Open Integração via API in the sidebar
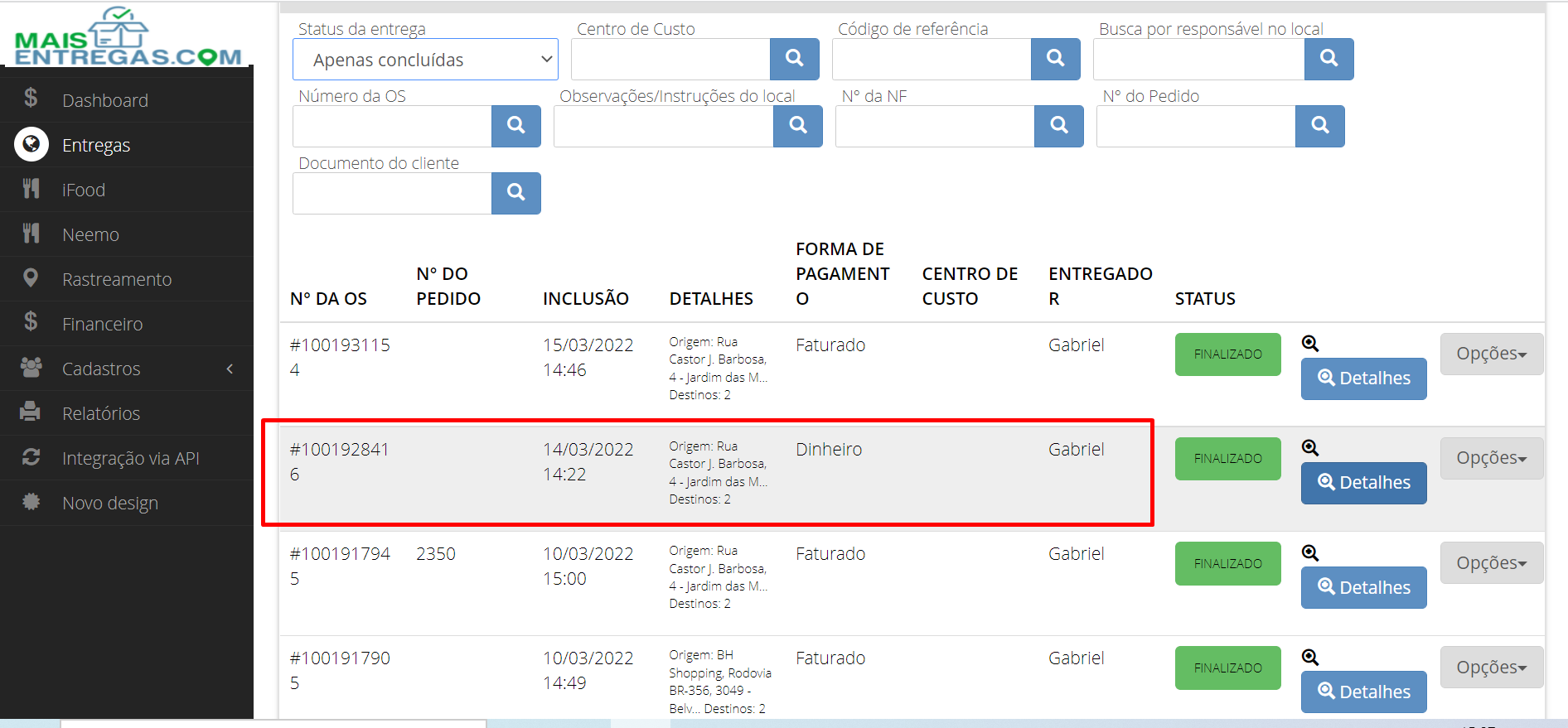 tap(127, 458)
